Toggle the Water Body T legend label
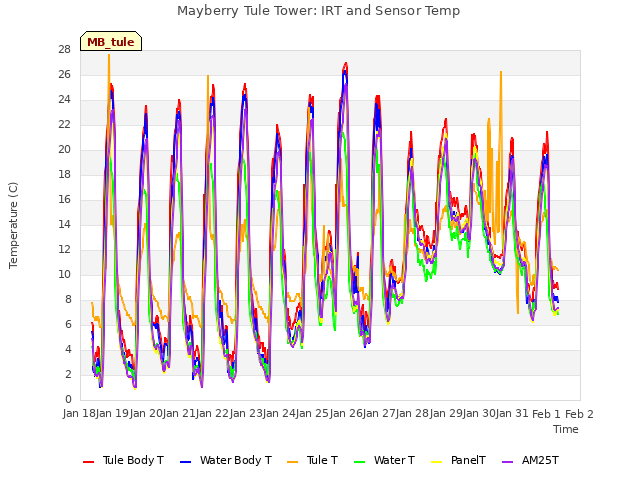640x480 pixels. coord(236,460)
